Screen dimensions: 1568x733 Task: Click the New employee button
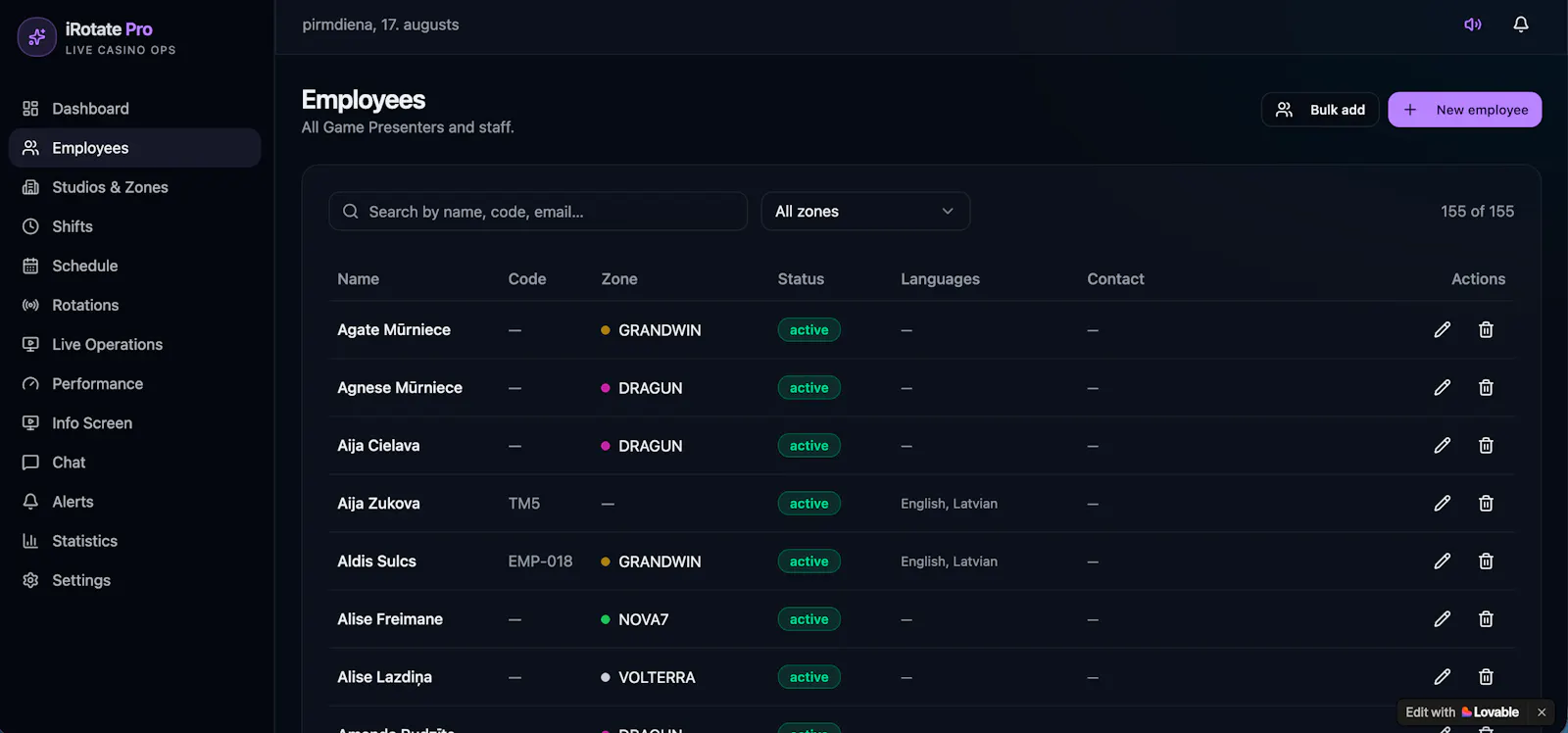(x=1465, y=110)
